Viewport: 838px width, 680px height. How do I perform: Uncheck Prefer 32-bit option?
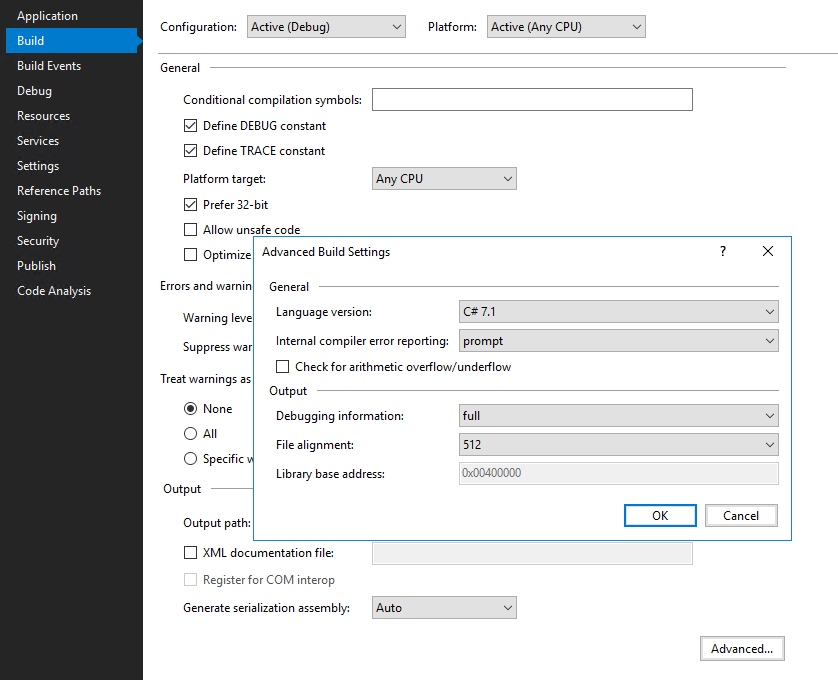(190, 204)
